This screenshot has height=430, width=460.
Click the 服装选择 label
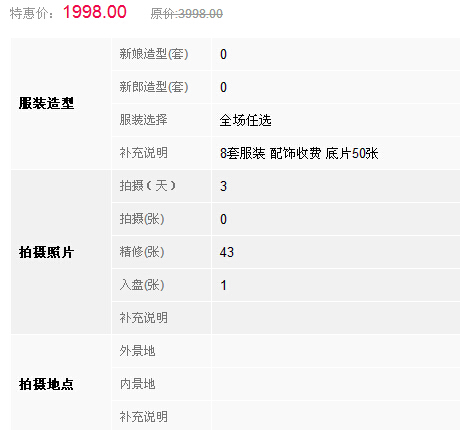(144, 120)
